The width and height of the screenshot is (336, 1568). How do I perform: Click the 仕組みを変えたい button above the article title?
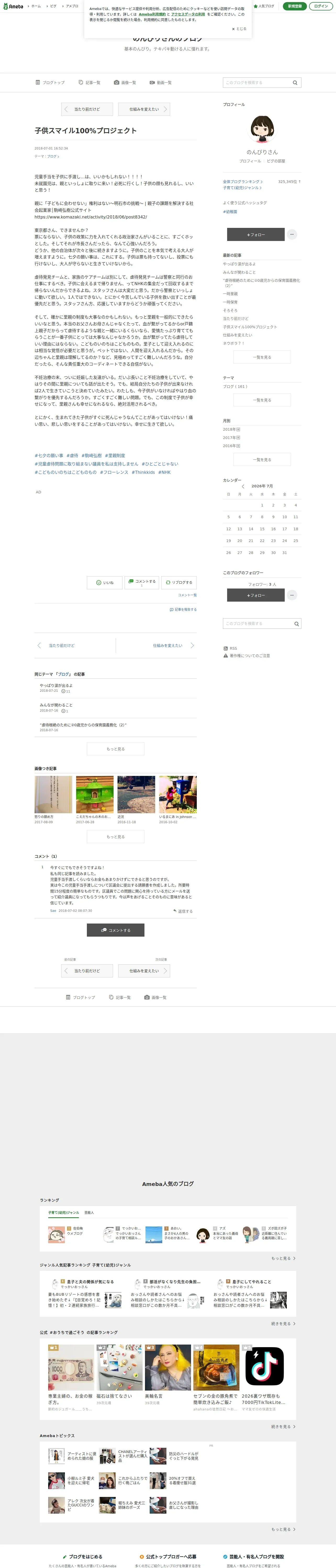pyautogui.click(x=144, y=109)
